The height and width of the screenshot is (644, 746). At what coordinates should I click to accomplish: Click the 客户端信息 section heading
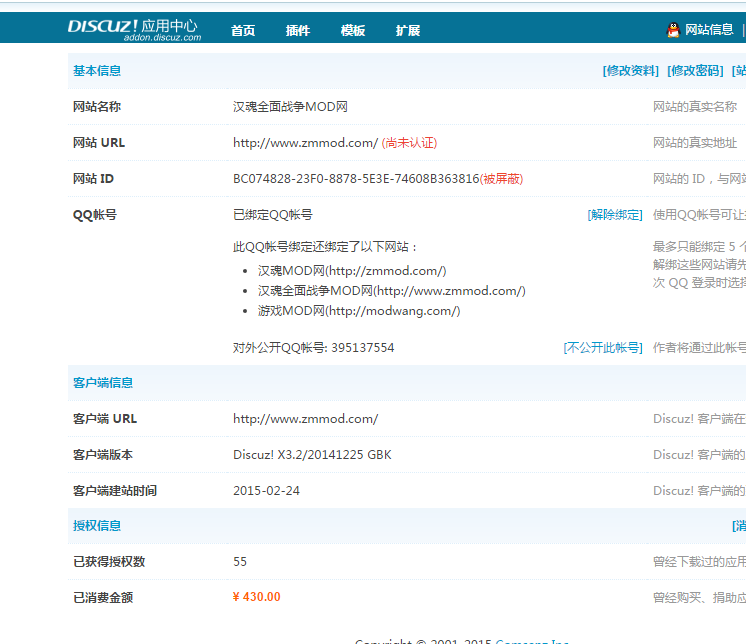point(103,383)
